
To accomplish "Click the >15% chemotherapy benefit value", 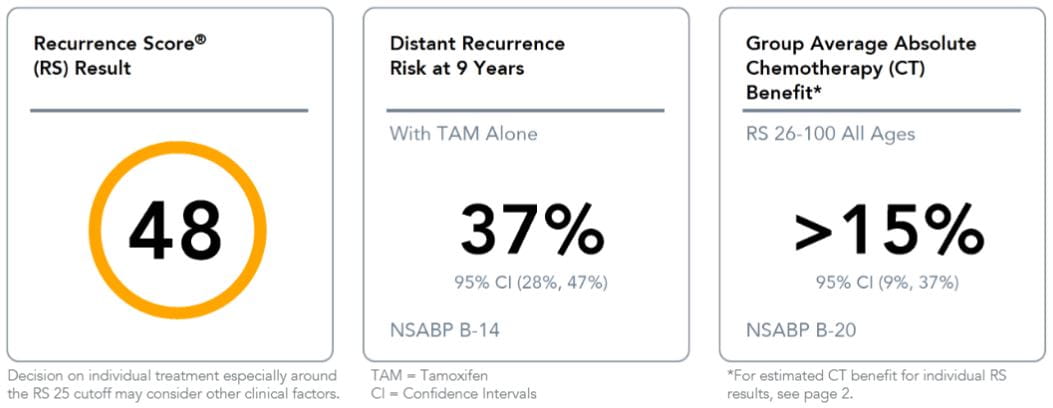I will click(x=887, y=230).
